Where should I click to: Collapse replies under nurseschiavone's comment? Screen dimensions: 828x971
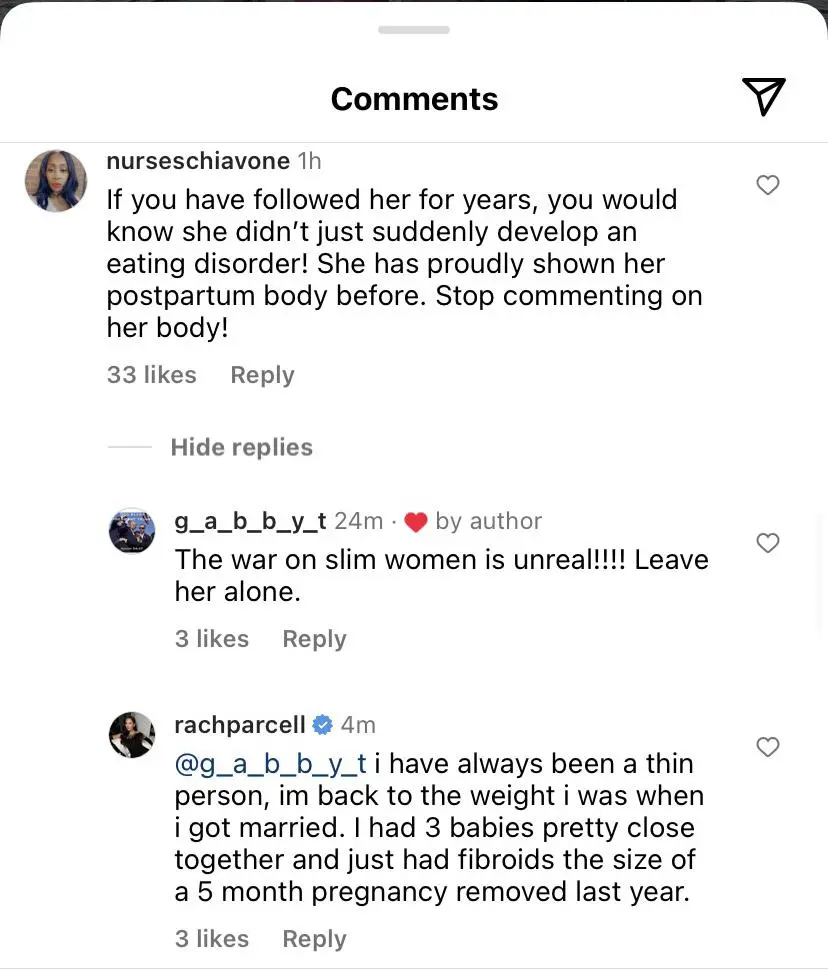point(242,447)
